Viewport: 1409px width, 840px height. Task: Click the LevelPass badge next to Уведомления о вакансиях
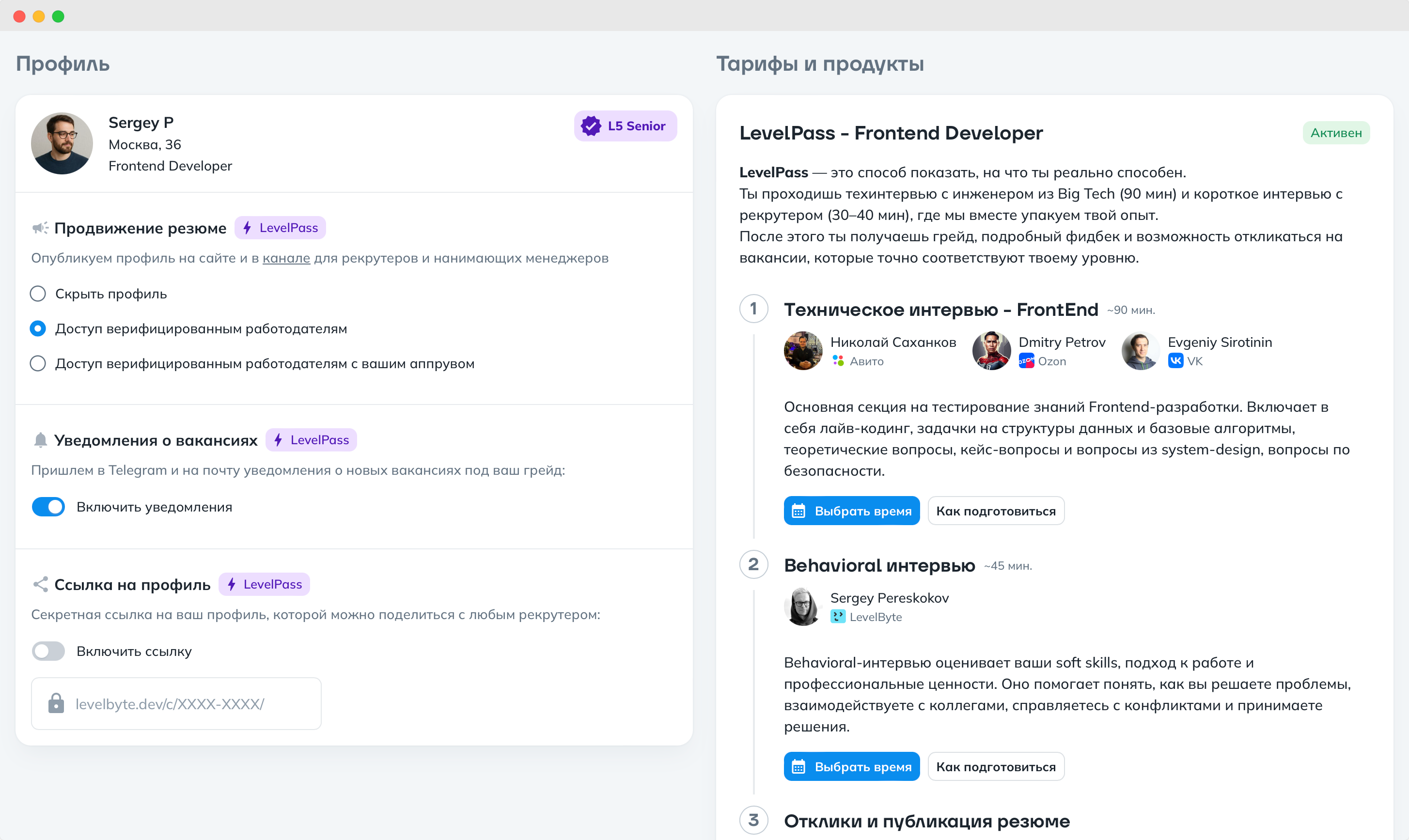pos(312,440)
